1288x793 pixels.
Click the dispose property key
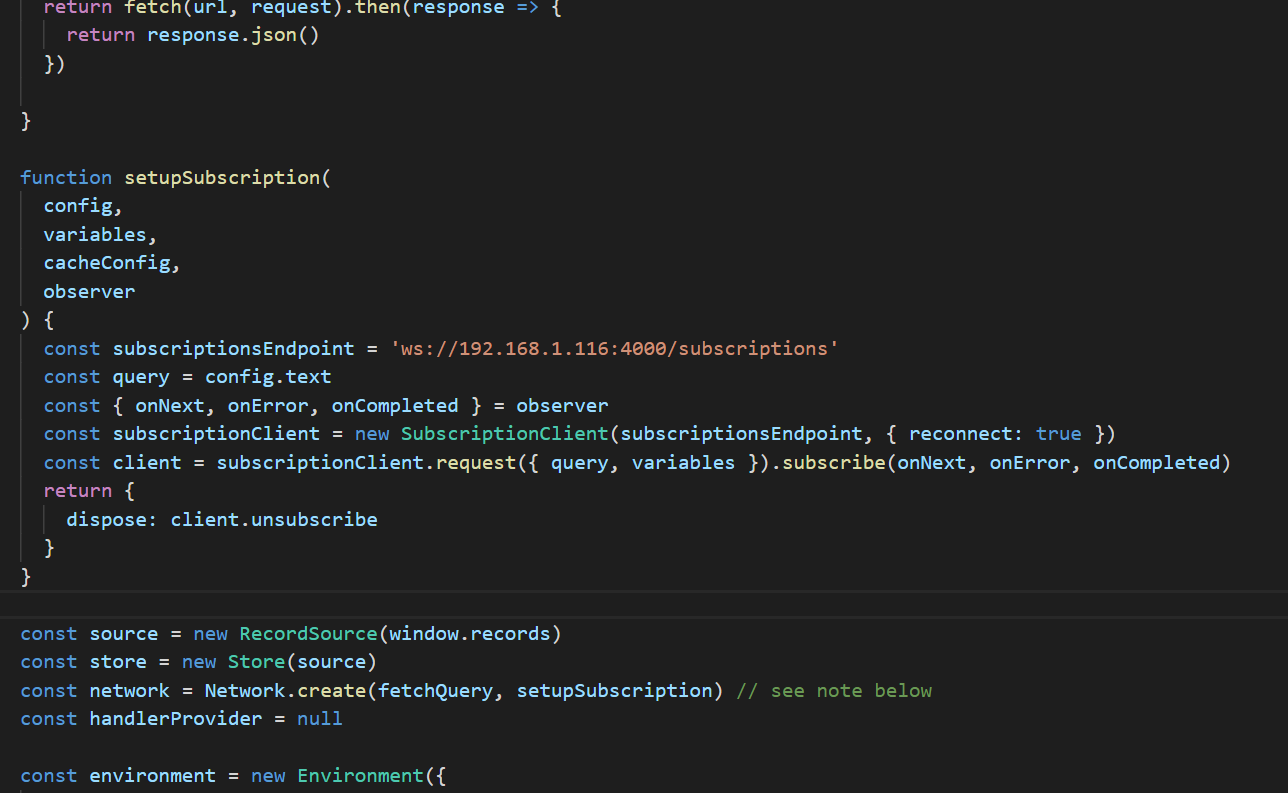(x=105, y=519)
